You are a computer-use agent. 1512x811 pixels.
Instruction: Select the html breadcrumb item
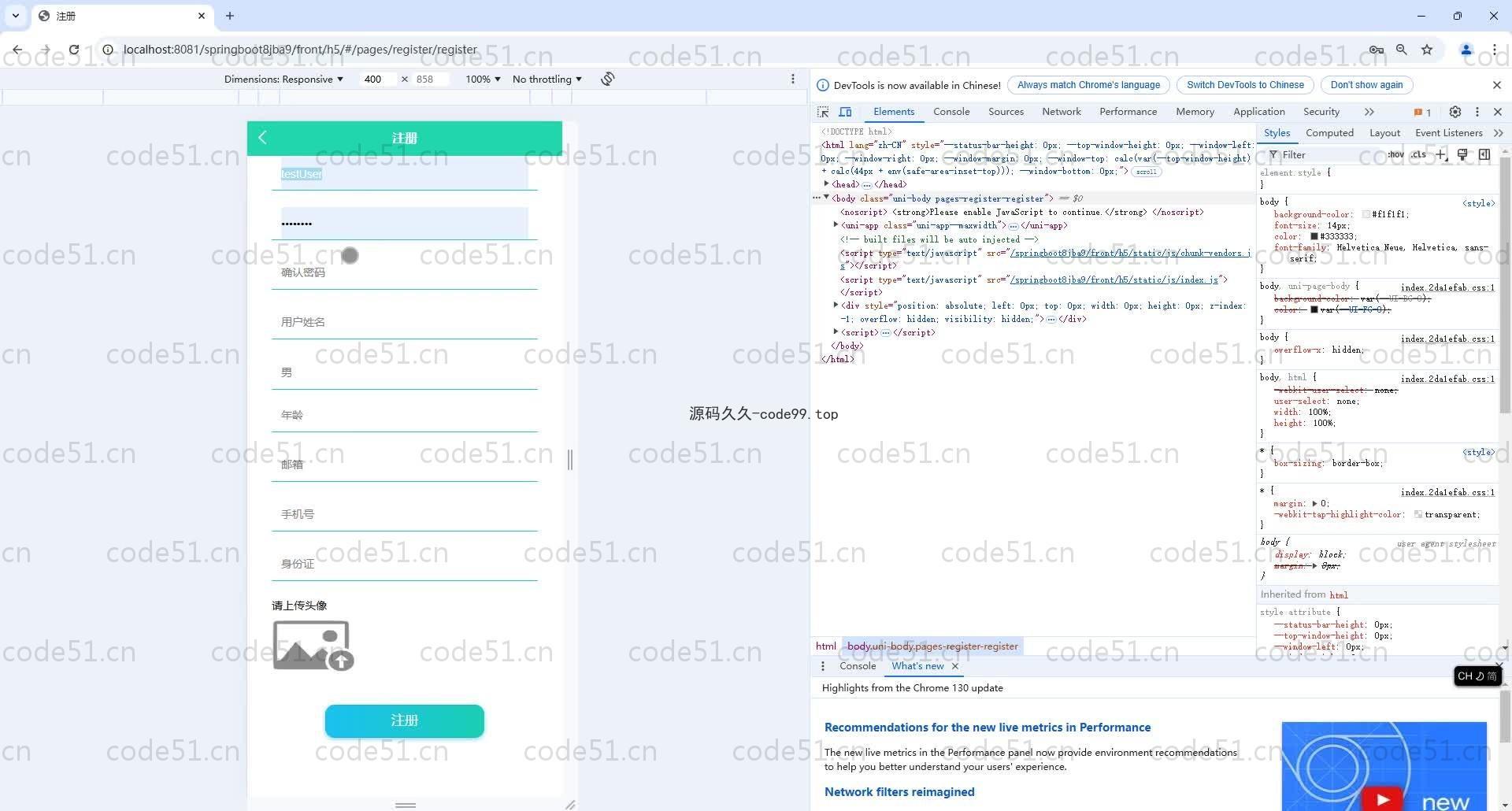(826, 646)
